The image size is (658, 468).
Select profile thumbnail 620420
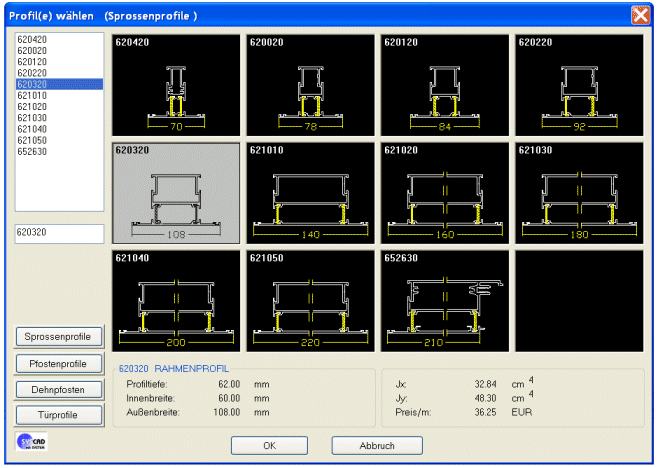tap(176, 85)
